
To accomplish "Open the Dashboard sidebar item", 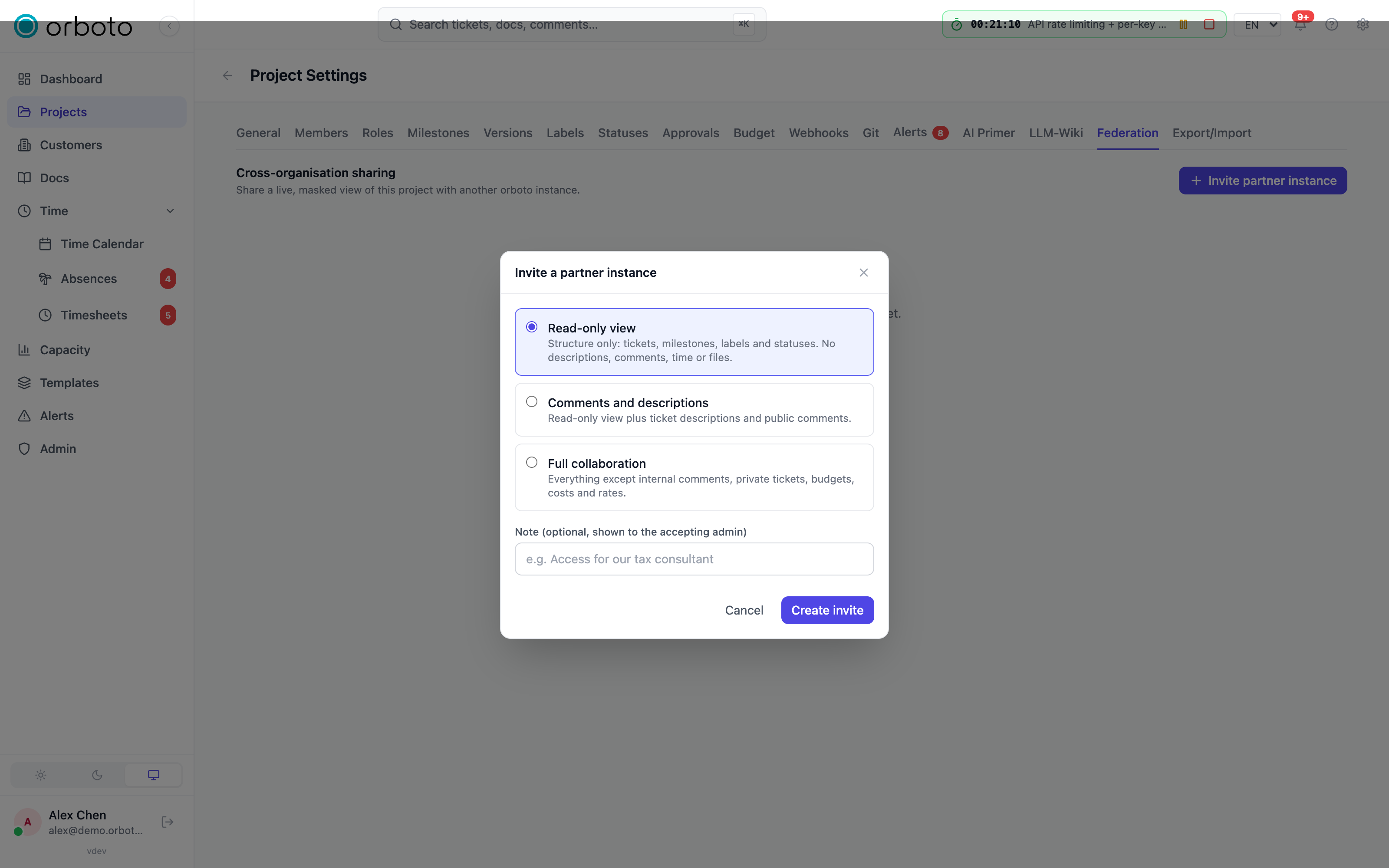I will [96, 79].
